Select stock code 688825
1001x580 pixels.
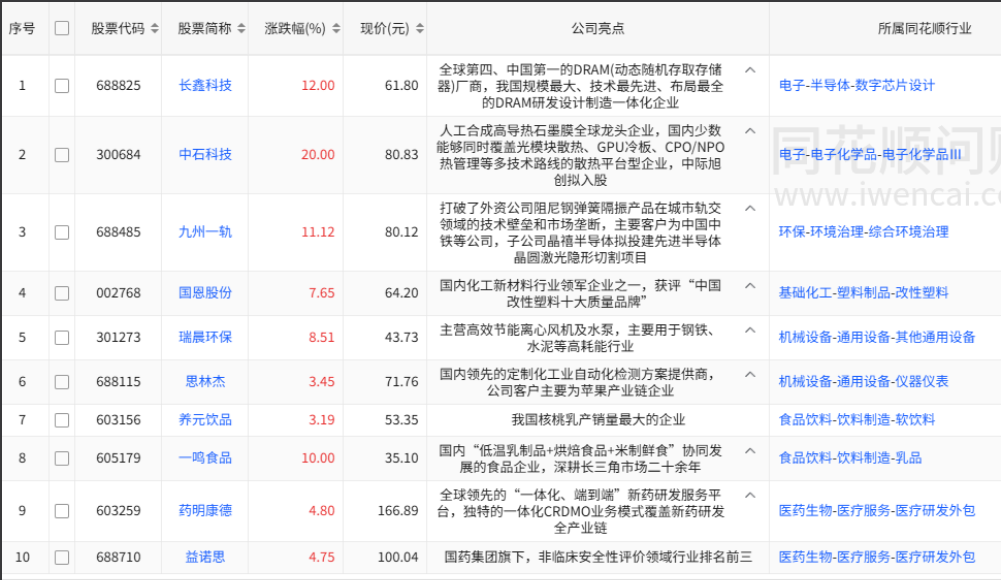coord(118,86)
